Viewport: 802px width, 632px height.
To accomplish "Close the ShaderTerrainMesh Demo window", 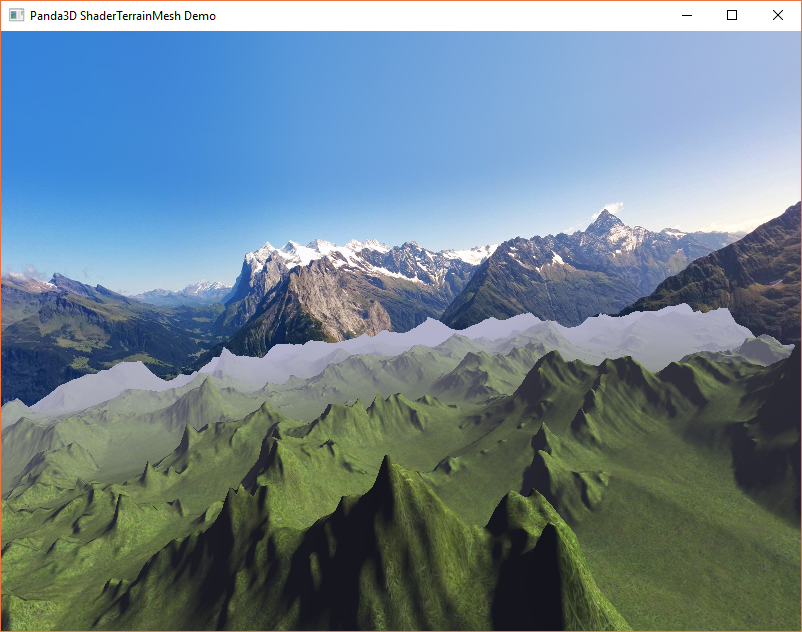I will (778, 16).
